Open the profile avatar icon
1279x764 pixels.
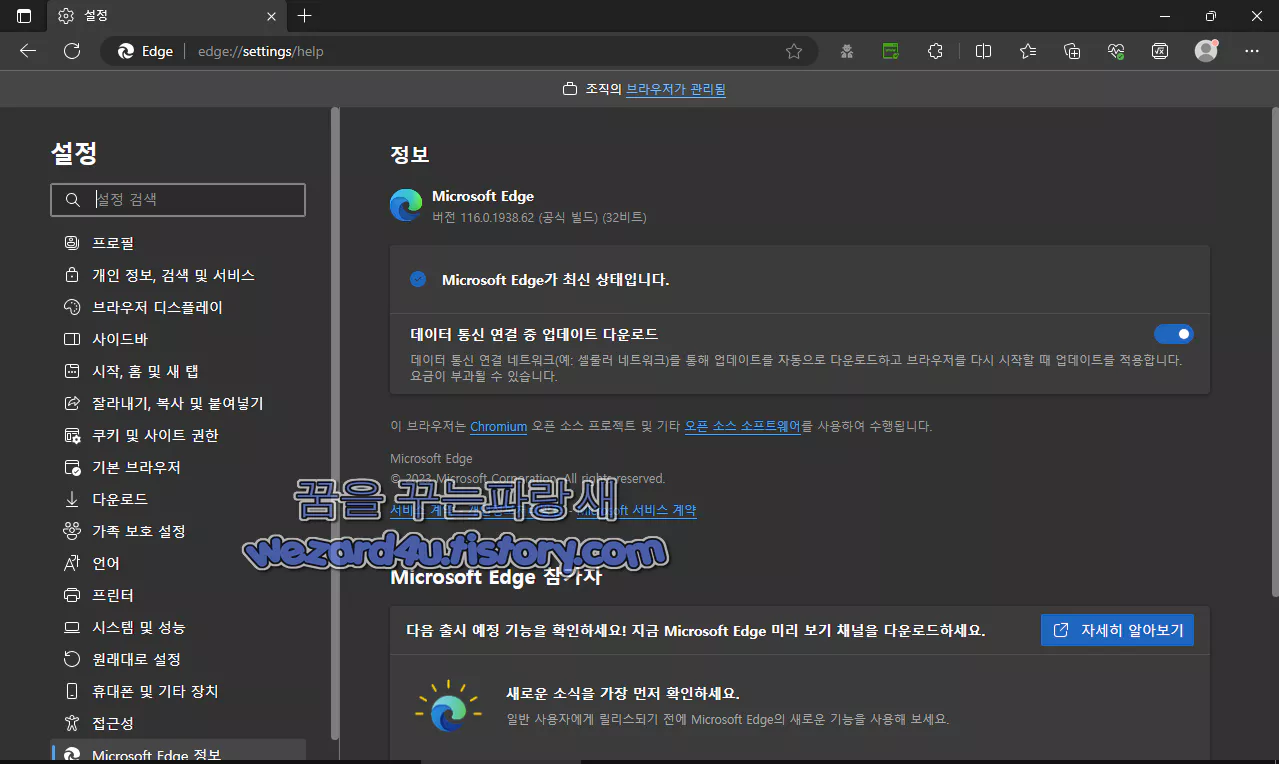pos(1205,50)
